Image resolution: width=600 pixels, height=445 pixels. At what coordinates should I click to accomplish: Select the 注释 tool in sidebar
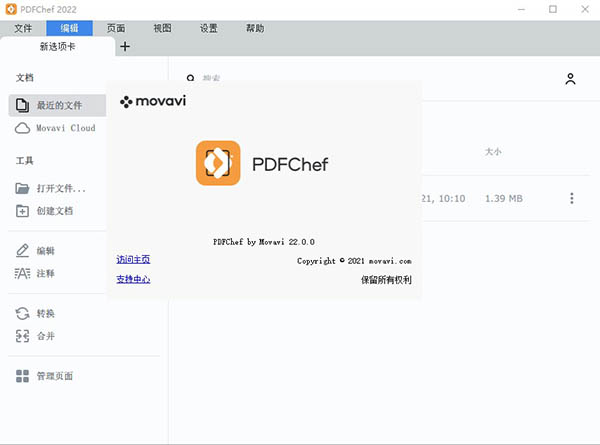(x=46, y=274)
